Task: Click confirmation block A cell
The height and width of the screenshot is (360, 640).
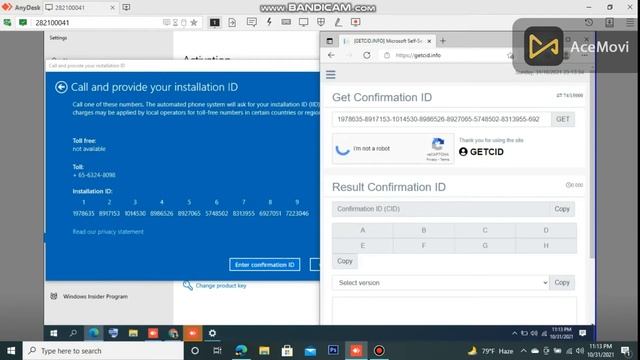Action: [362, 230]
